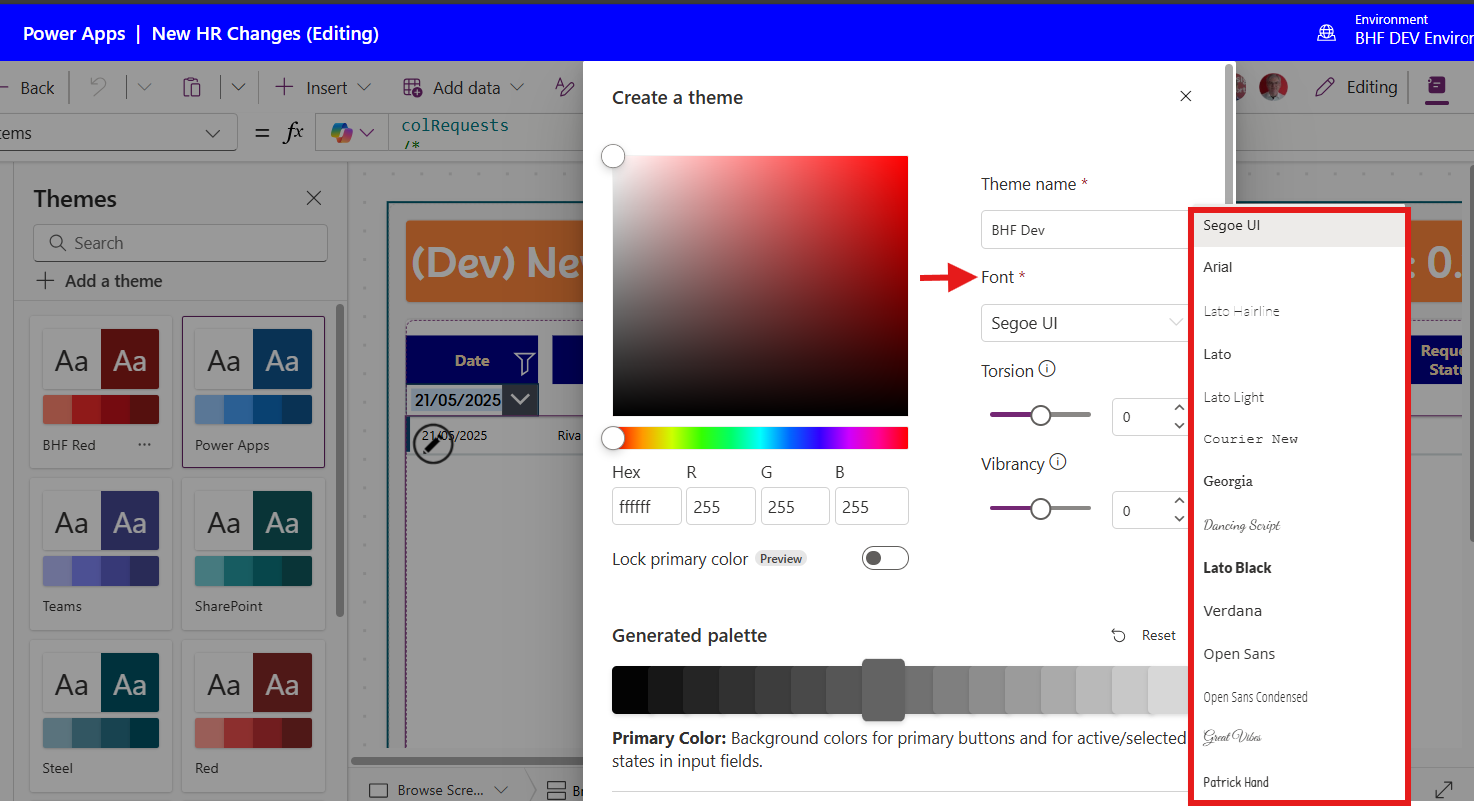Click the purple comments panel icon
The height and width of the screenshot is (807, 1474).
[1436, 87]
